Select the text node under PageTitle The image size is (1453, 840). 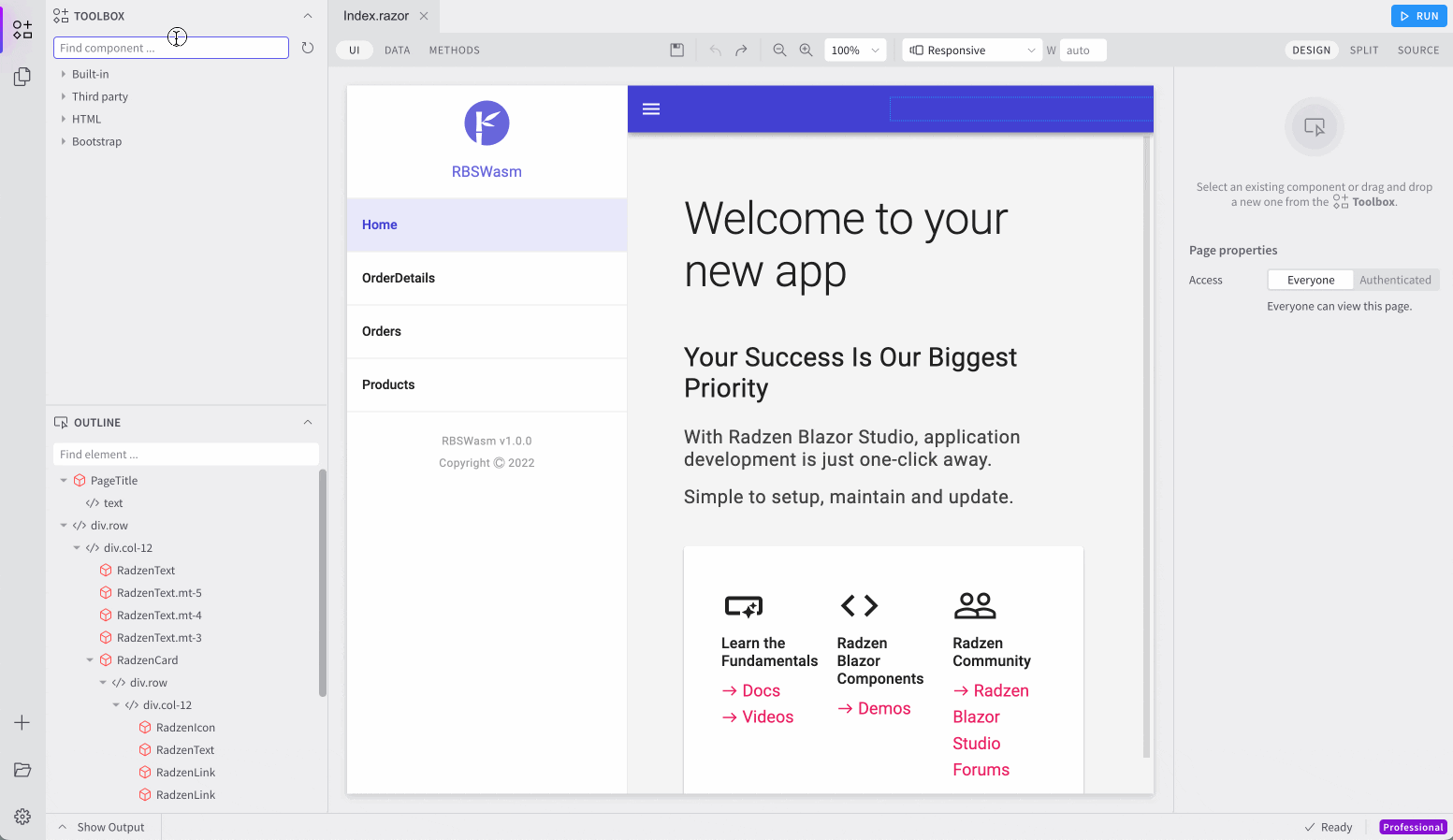tap(113, 503)
